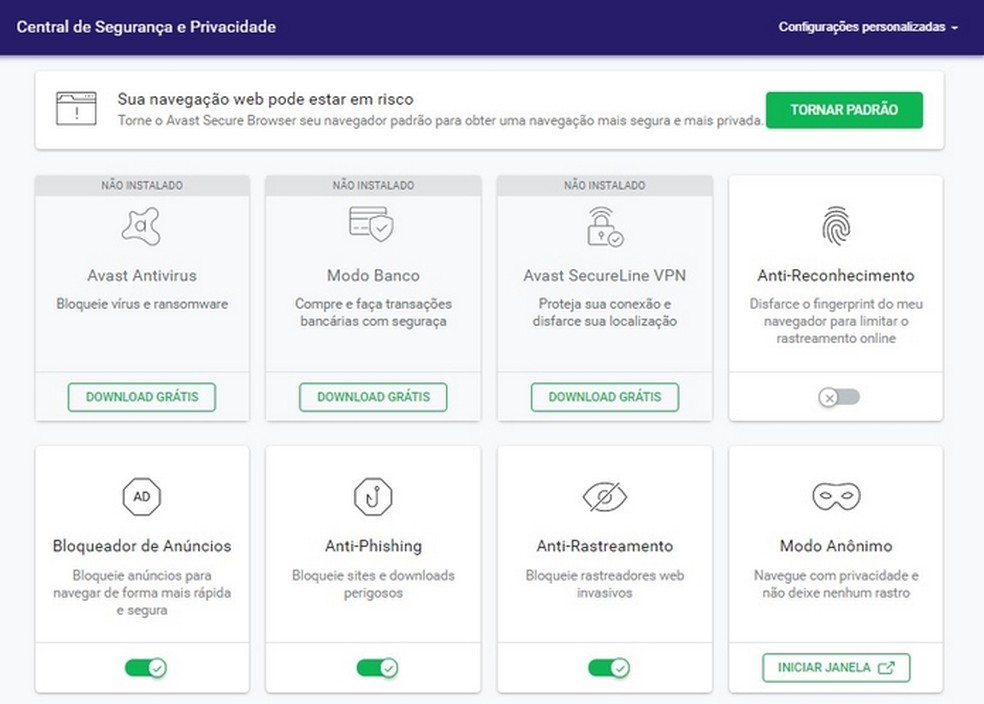984x704 pixels.
Task: Enable the Anti-Reconhecimento toggle
Action: [838, 397]
